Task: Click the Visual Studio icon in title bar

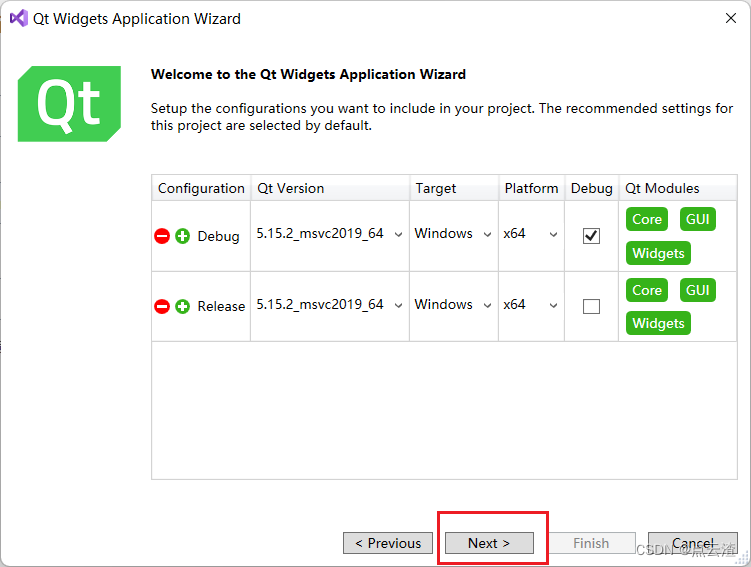Action: point(19,19)
